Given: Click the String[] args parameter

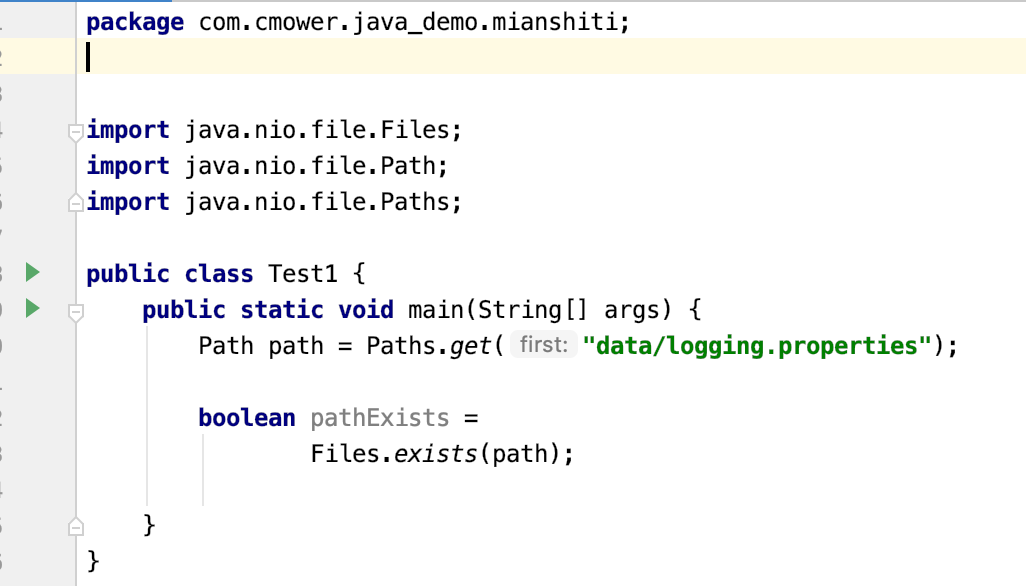Looking at the screenshot, I should pos(568,309).
